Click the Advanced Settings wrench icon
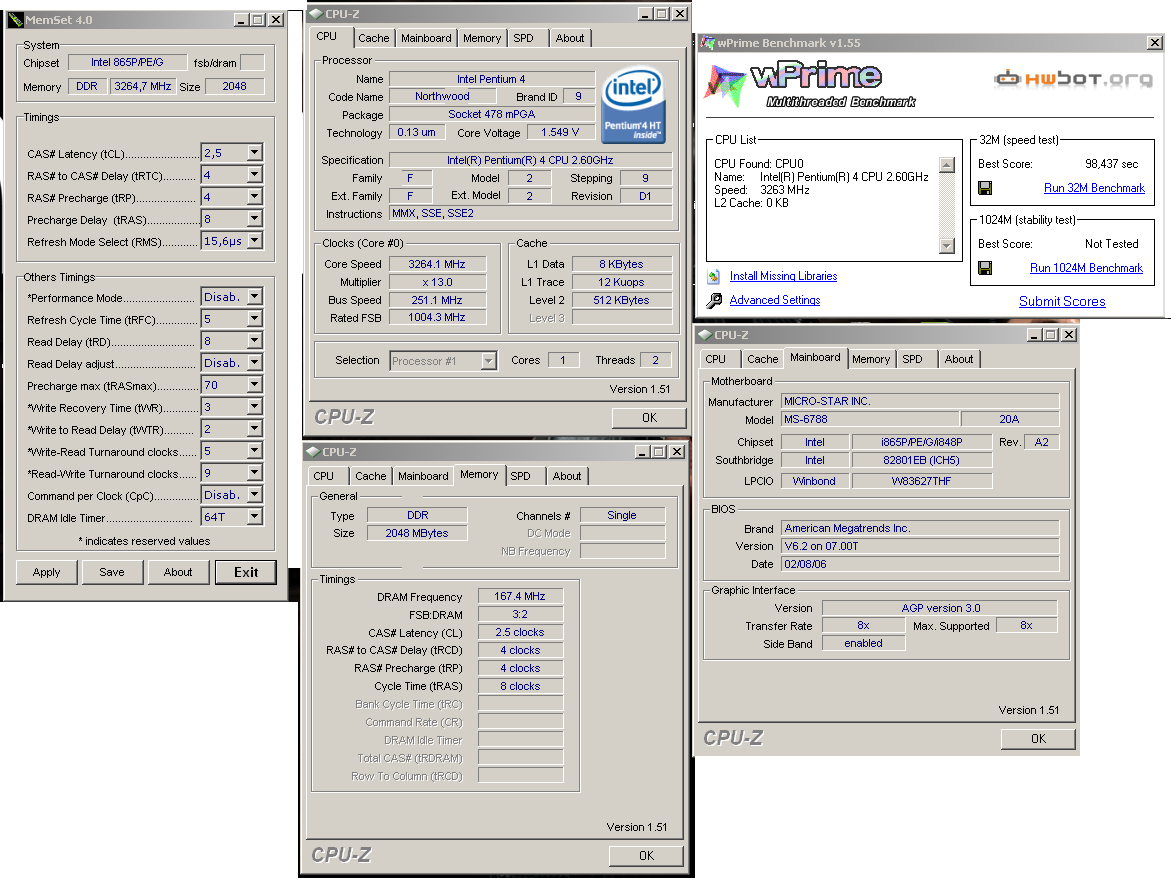The width and height of the screenshot is (1171, 878). coord(714,300)
